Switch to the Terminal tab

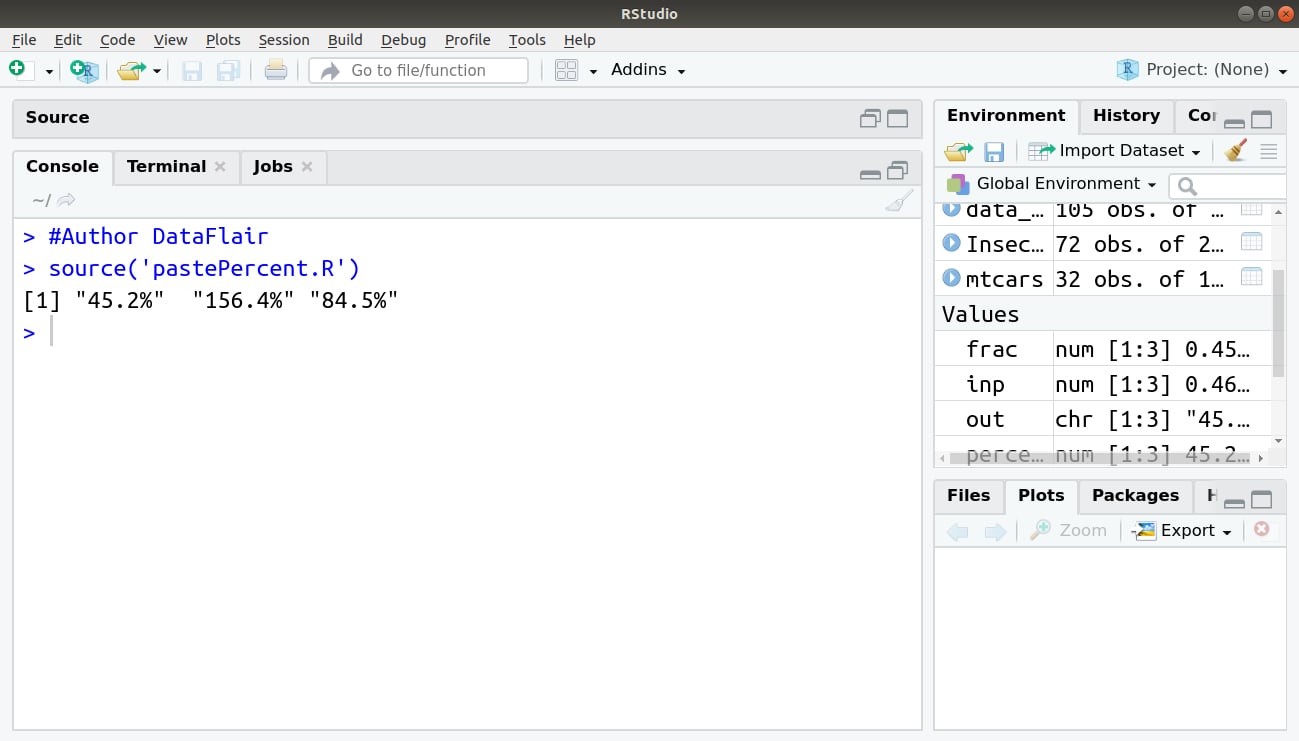coord(166,167)
